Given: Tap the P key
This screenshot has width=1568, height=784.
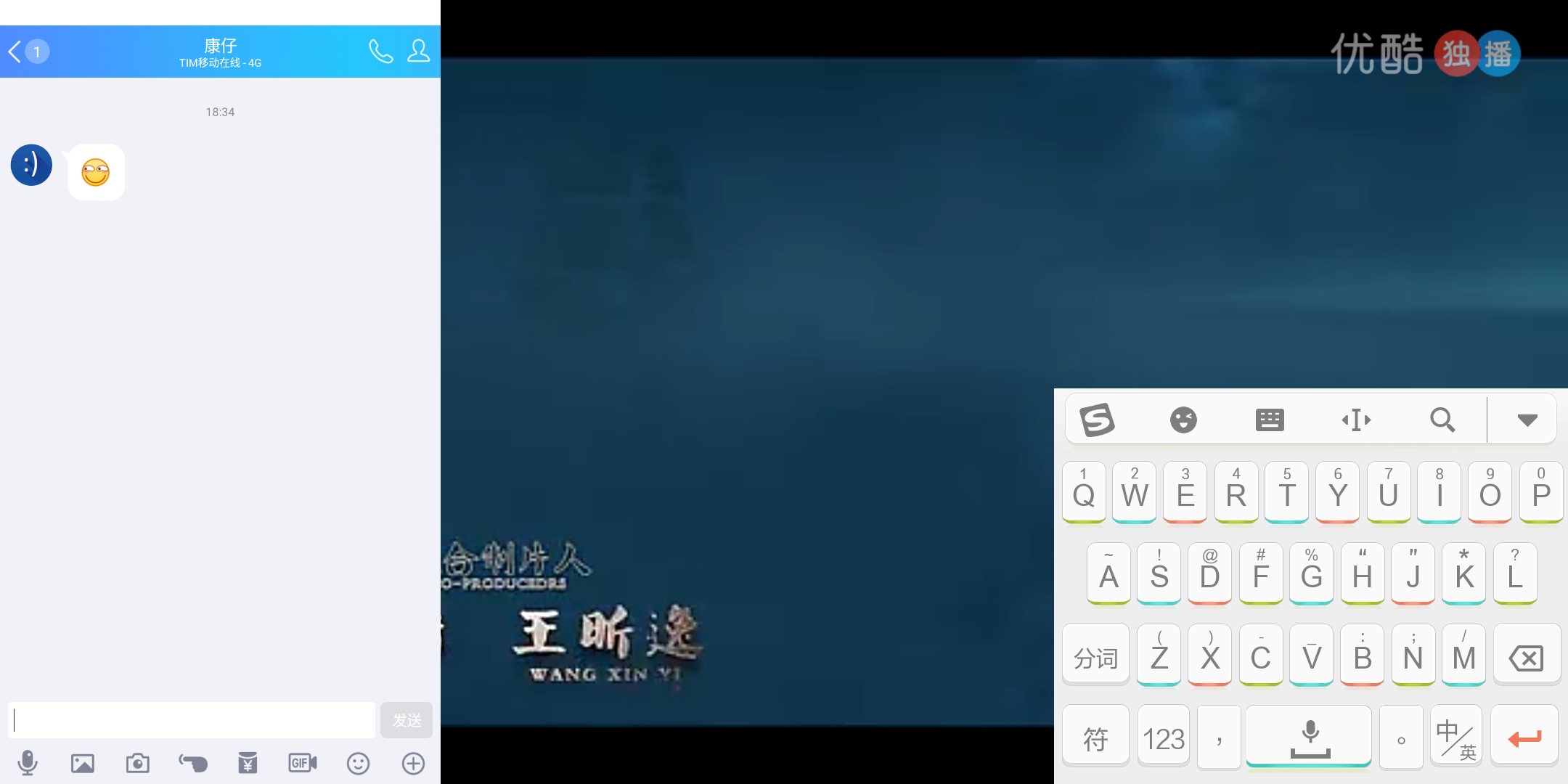Looking at the screenshot, I should [1541, 491].
